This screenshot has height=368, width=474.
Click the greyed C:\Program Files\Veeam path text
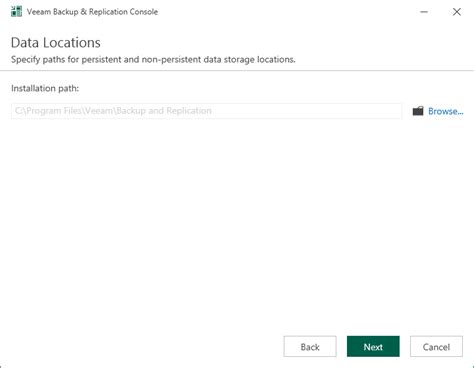[113, 111]
